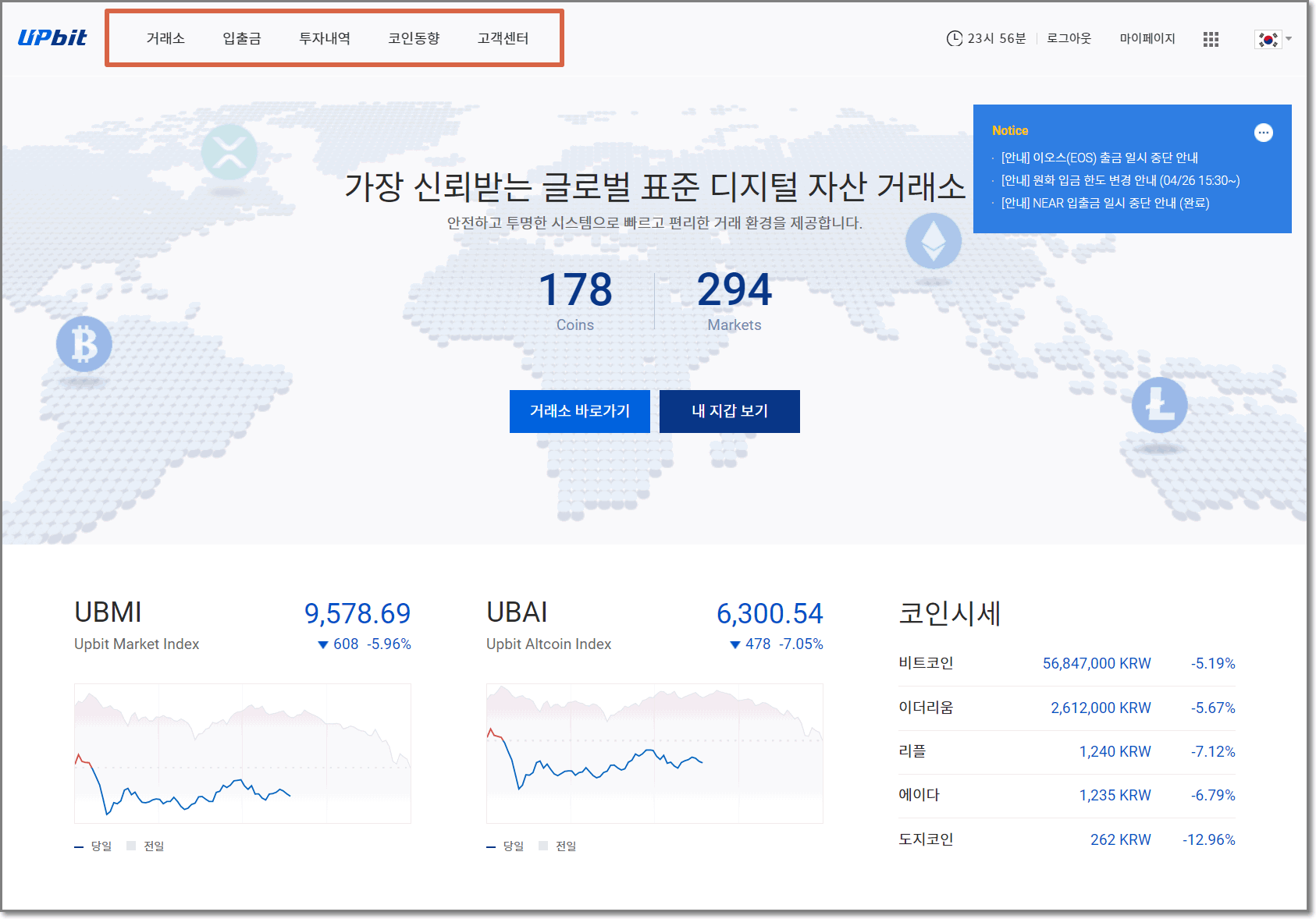
Task: Click the Litecoin icon on the world map
Action: click(1160, 405)
